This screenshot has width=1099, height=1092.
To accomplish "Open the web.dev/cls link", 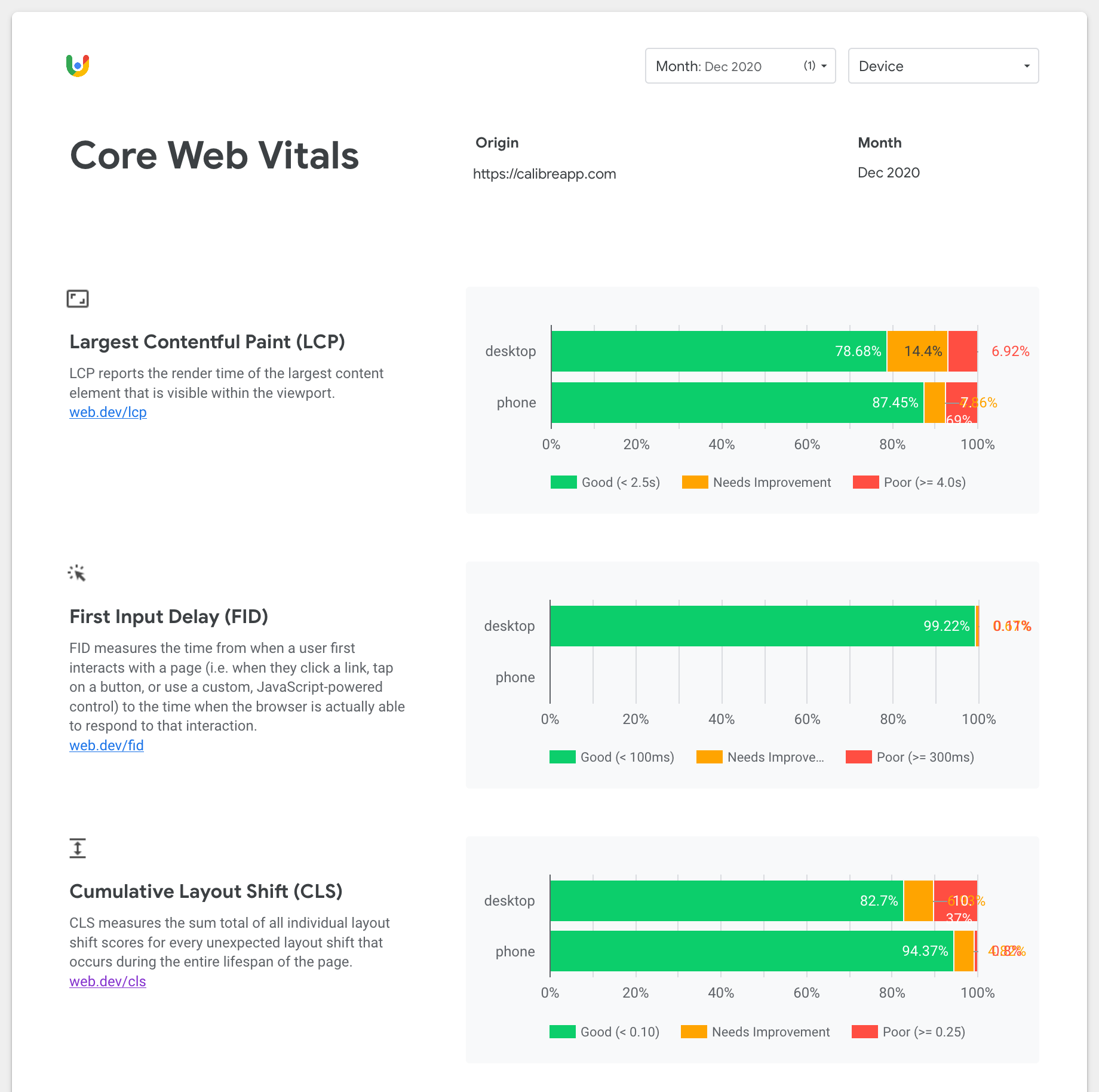I will pos(108,981).
